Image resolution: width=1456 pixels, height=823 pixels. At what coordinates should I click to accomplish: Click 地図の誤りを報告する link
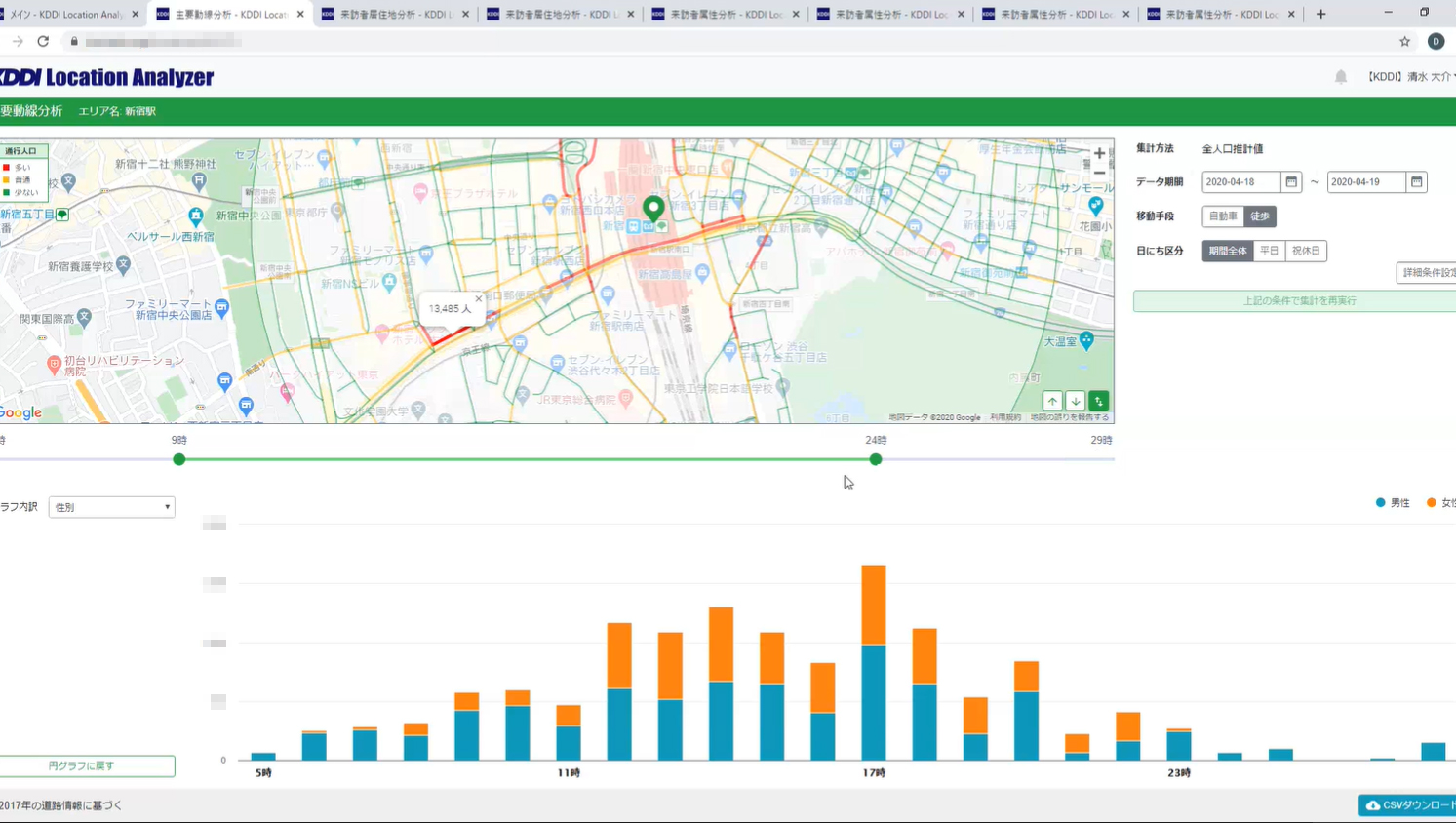pos(1070,417)
